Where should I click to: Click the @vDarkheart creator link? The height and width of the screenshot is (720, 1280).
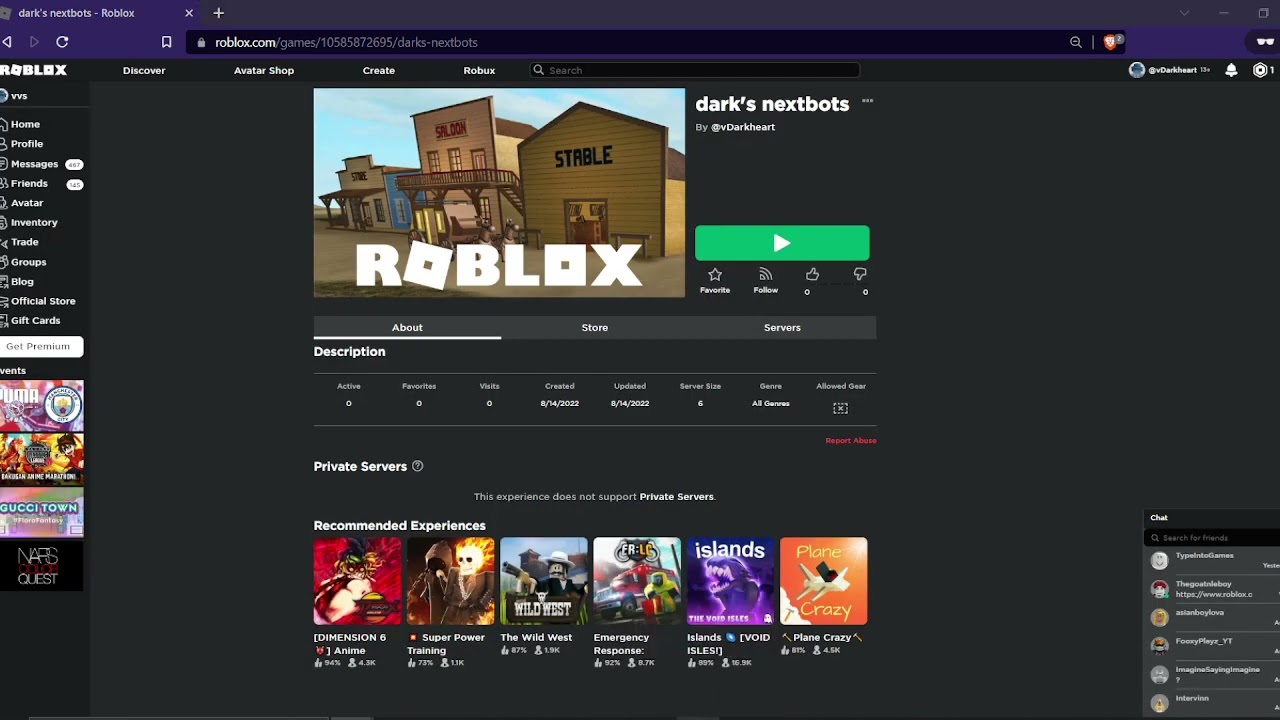pos(743,127)
